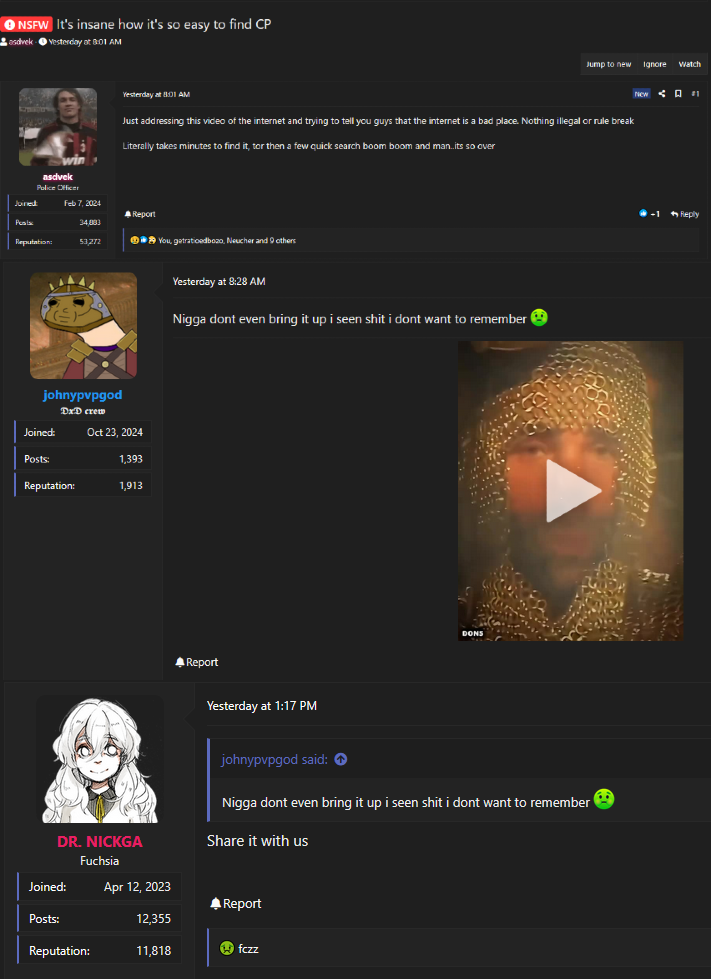
Task: Jump to quoted post via up-arrow icon
Action: [x=341, y=760]
